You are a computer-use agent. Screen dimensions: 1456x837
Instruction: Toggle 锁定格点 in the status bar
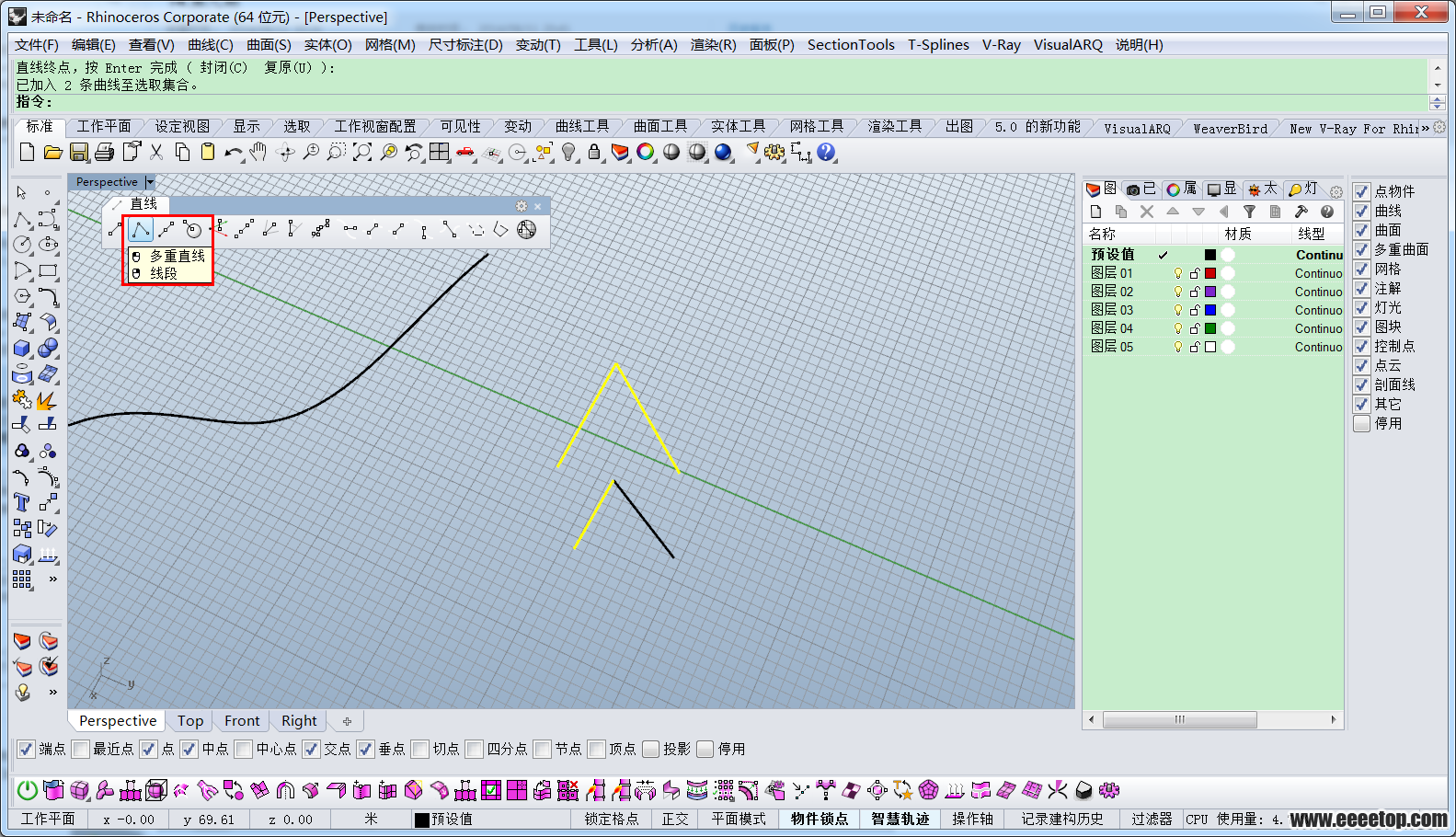coord(612,819)
